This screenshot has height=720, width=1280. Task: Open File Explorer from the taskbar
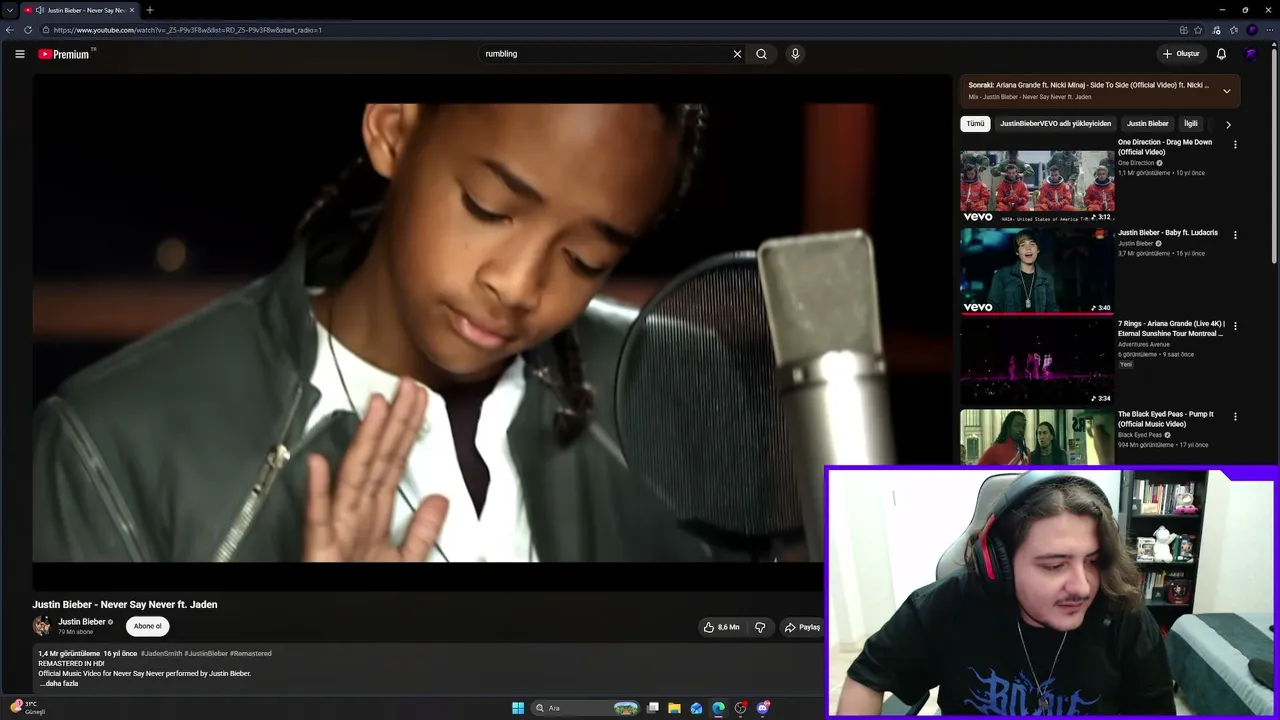tap(675, 708)
